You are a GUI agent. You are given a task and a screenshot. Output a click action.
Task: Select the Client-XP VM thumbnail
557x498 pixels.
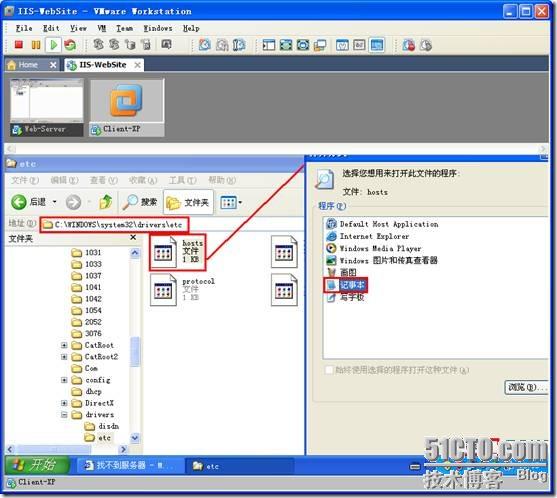pos(127,108)
